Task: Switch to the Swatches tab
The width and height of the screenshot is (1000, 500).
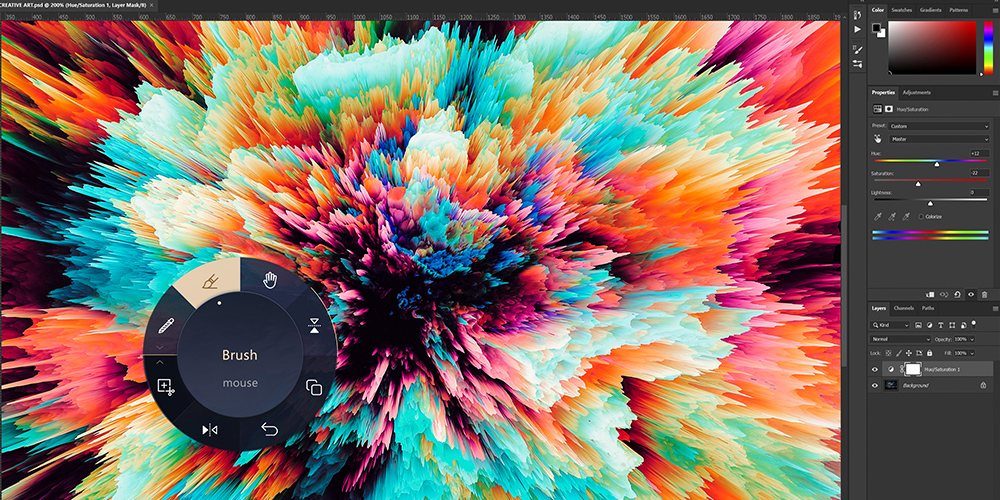Action: point(901,10)
